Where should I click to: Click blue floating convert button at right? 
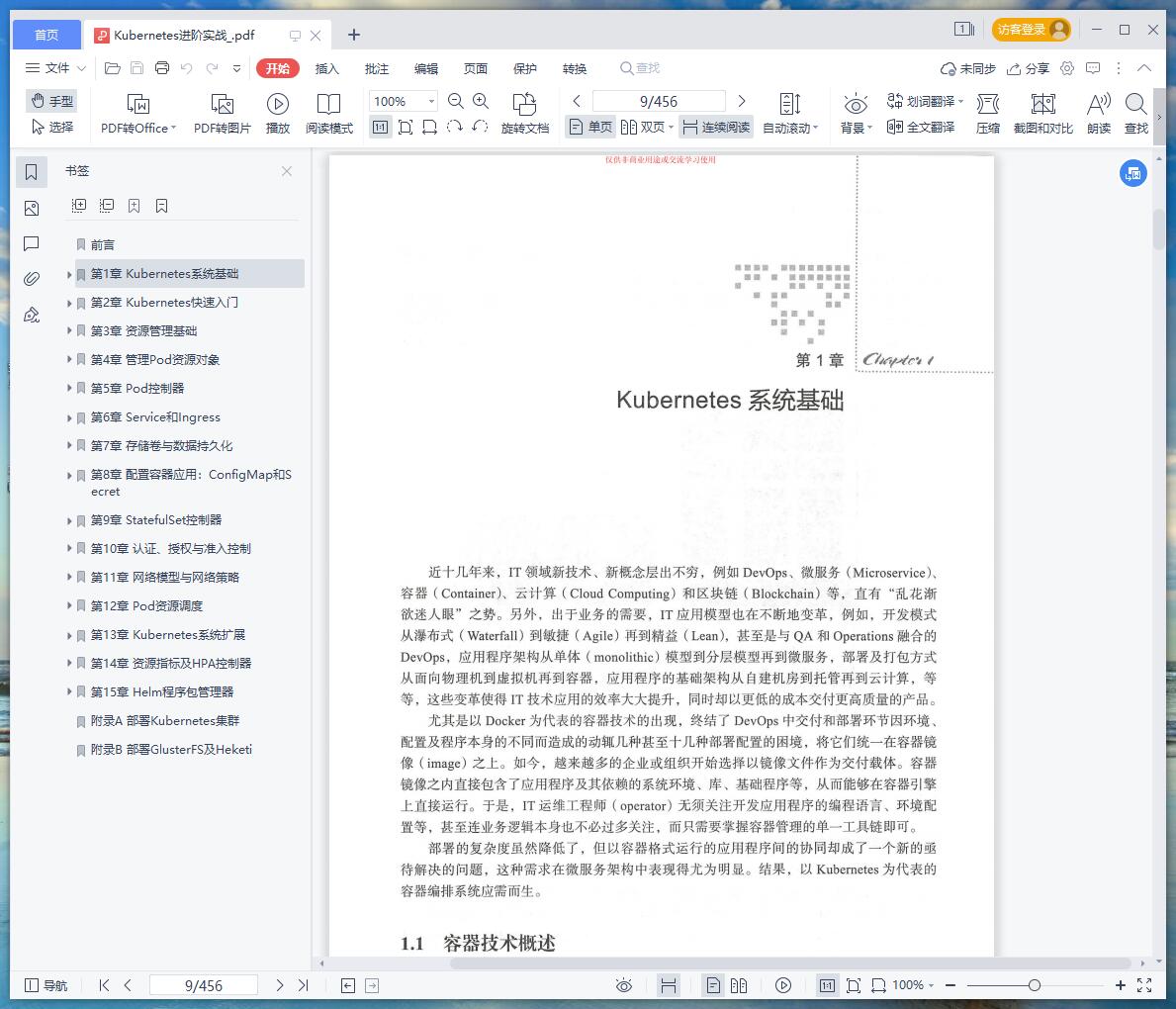coord(1133,173)
